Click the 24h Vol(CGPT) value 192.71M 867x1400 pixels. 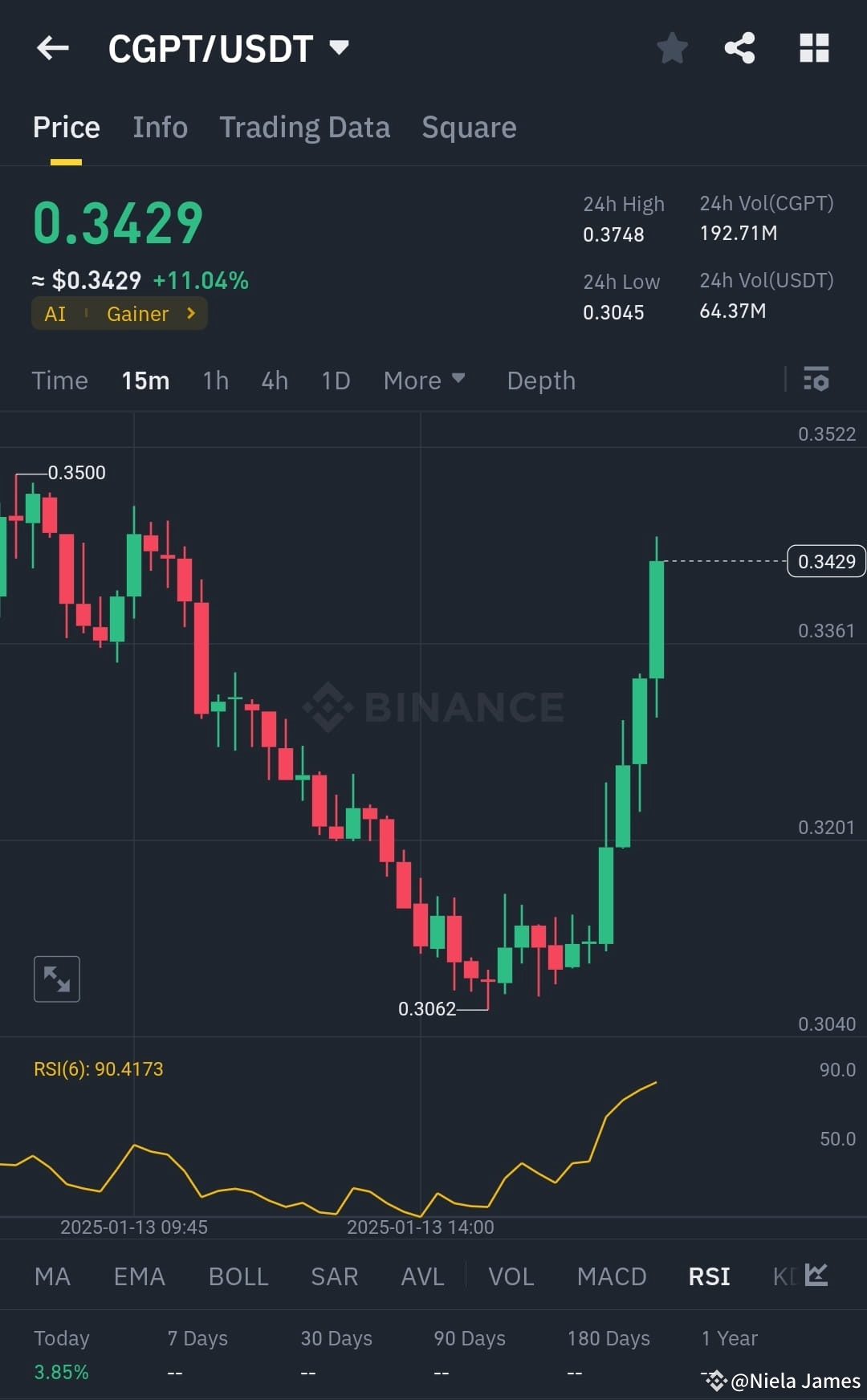739,233
